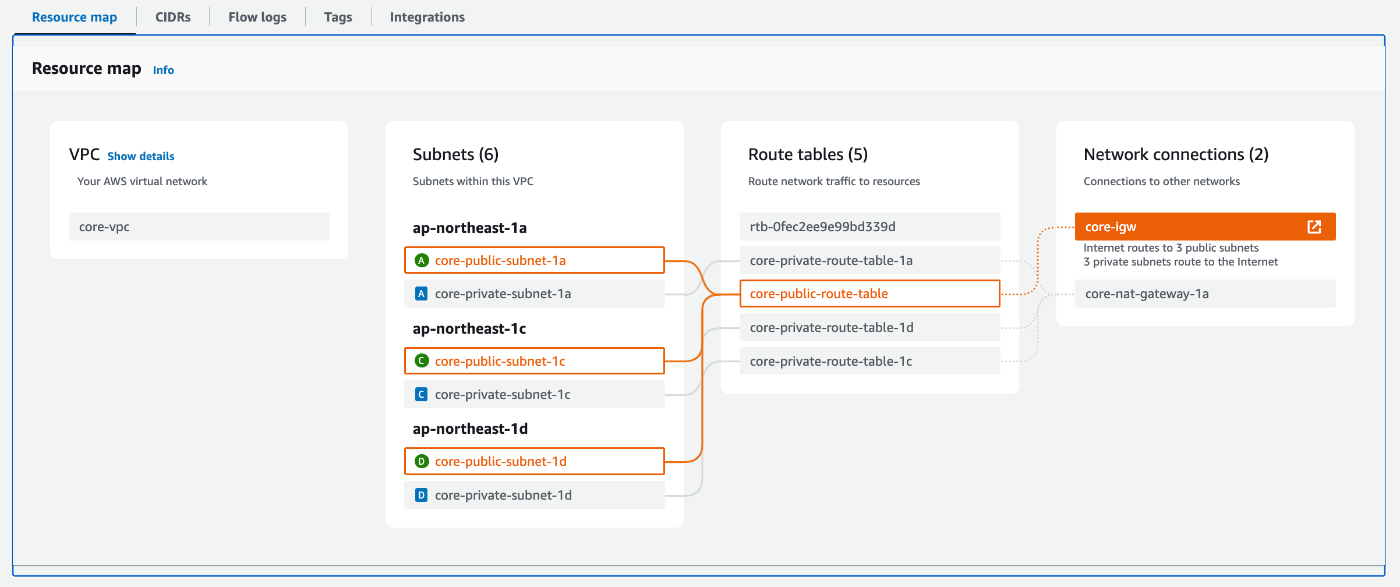The image size is (1400, 587).
Task: Click the Subnets (6) heading
Action: [456, 155]
